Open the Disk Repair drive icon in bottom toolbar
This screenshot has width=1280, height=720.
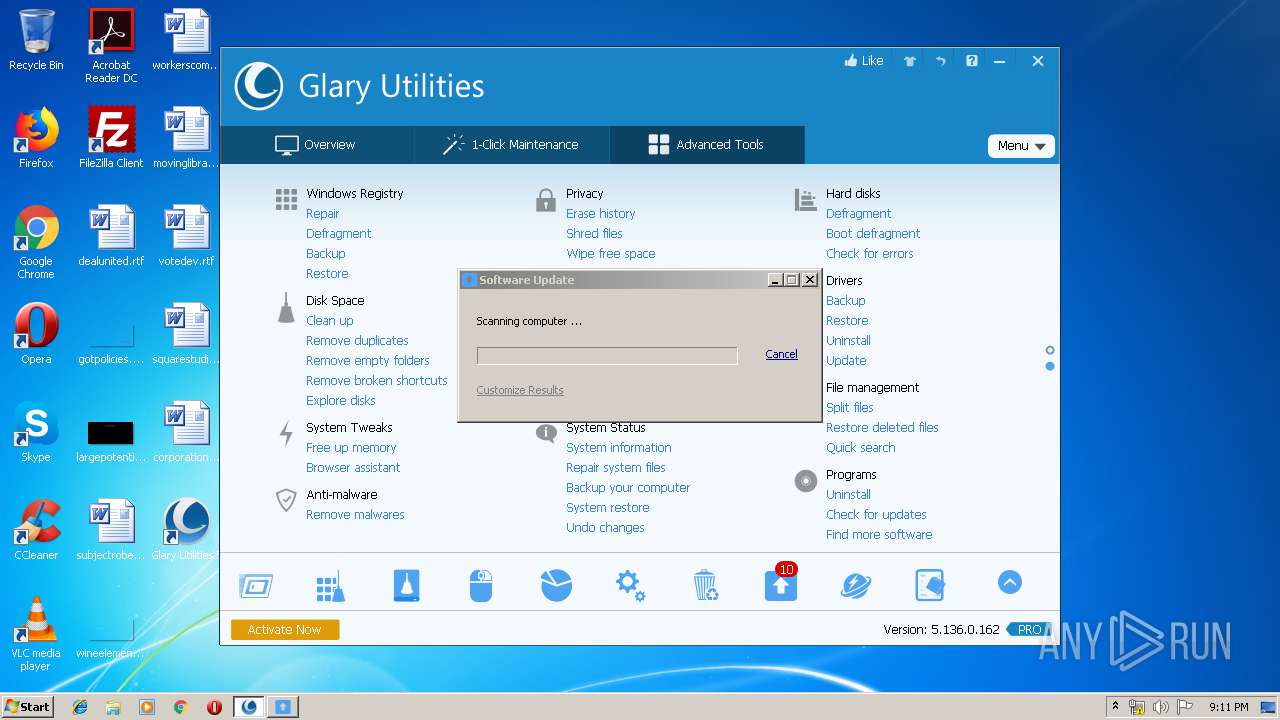(x=406, y=585)
